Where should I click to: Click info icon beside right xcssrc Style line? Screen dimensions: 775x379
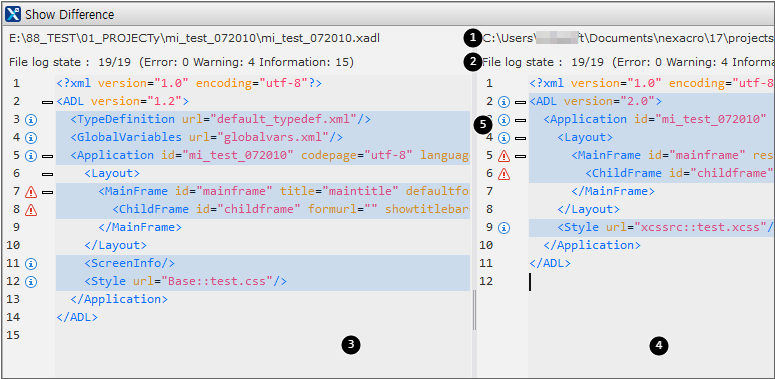[504, 228]
